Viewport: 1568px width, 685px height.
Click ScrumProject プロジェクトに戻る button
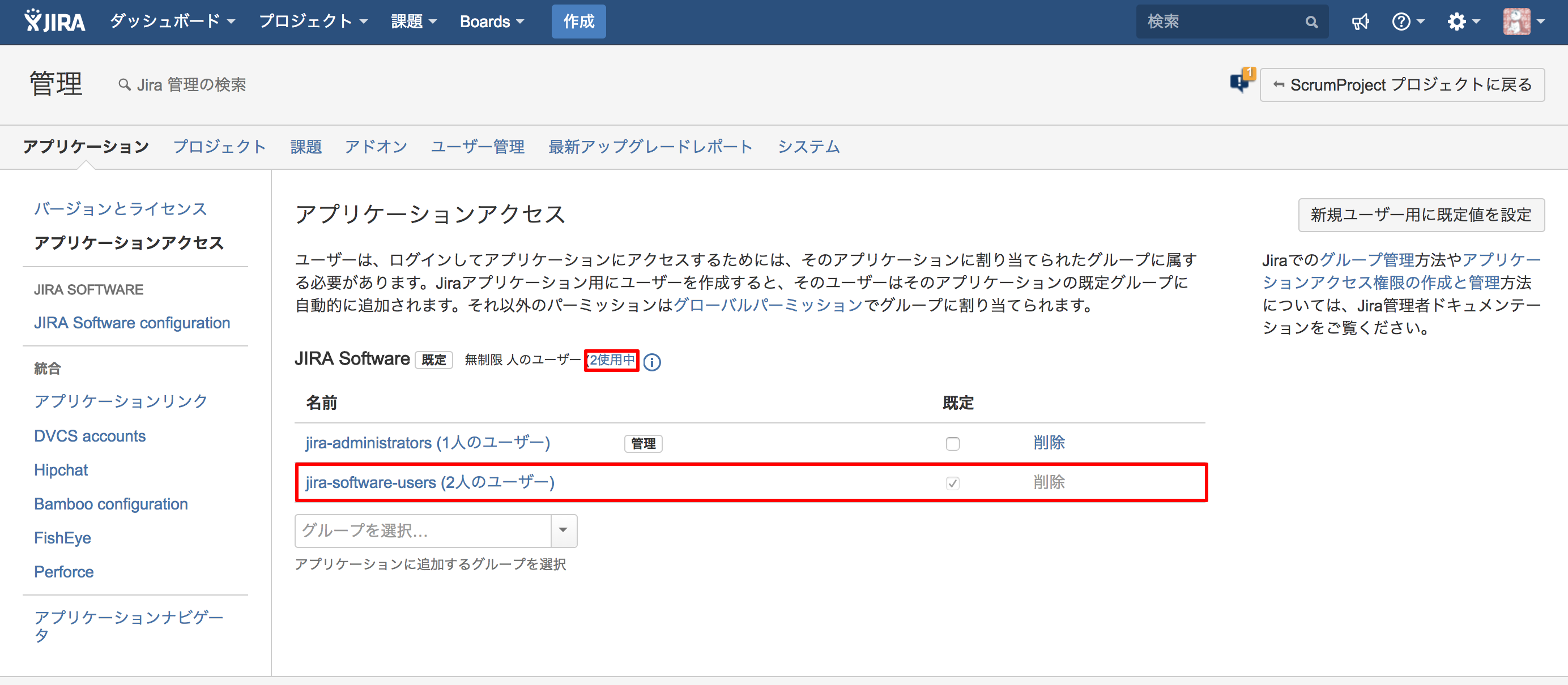1402,84
